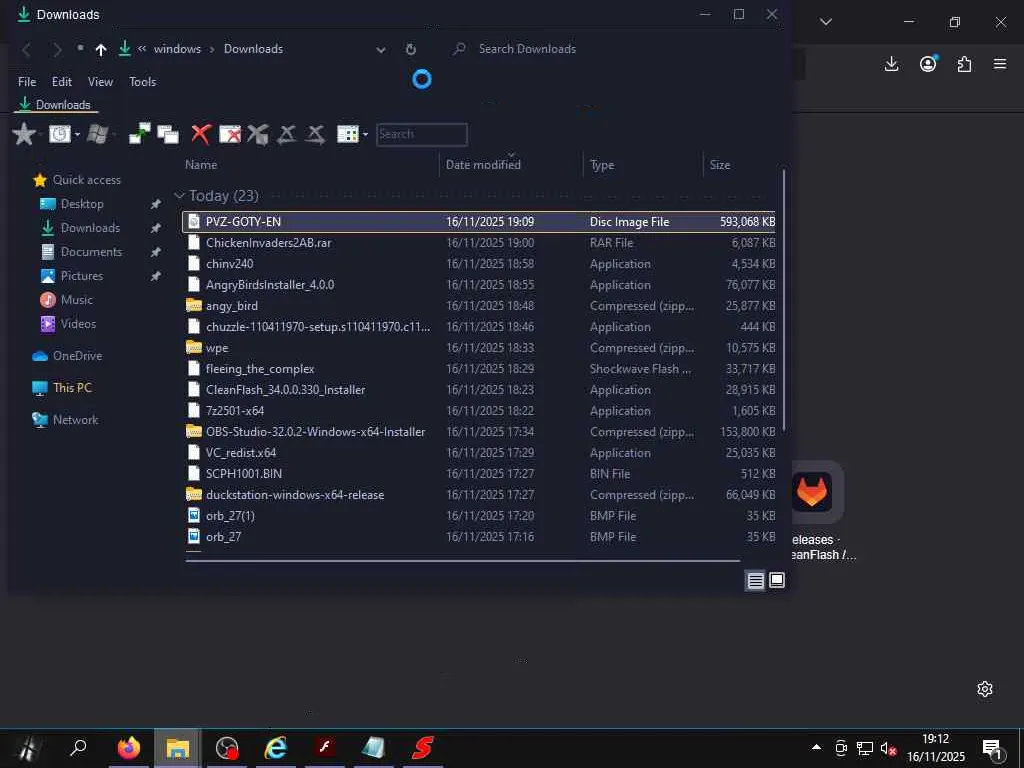1024x768 pixels.
Task: Select Music in the sidebar
Action: point(76,300)
